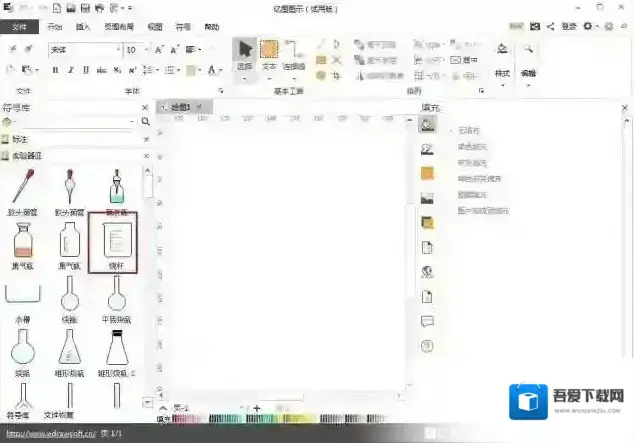This screenshot has width=634, height=443.
Task: Click the Find magnifier above Edit
Action: tap(528, 49)
